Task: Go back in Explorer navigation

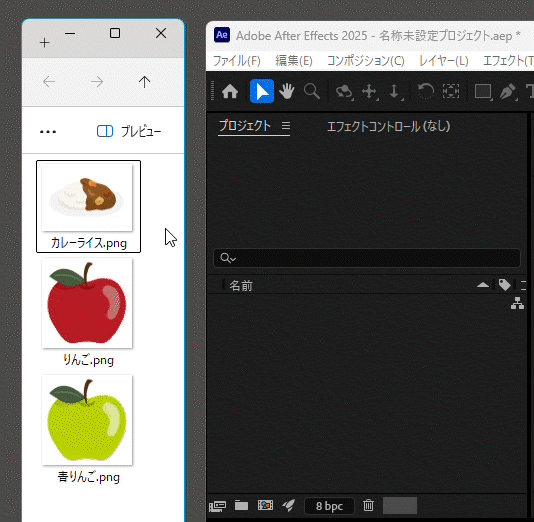Action: (49, 82)
